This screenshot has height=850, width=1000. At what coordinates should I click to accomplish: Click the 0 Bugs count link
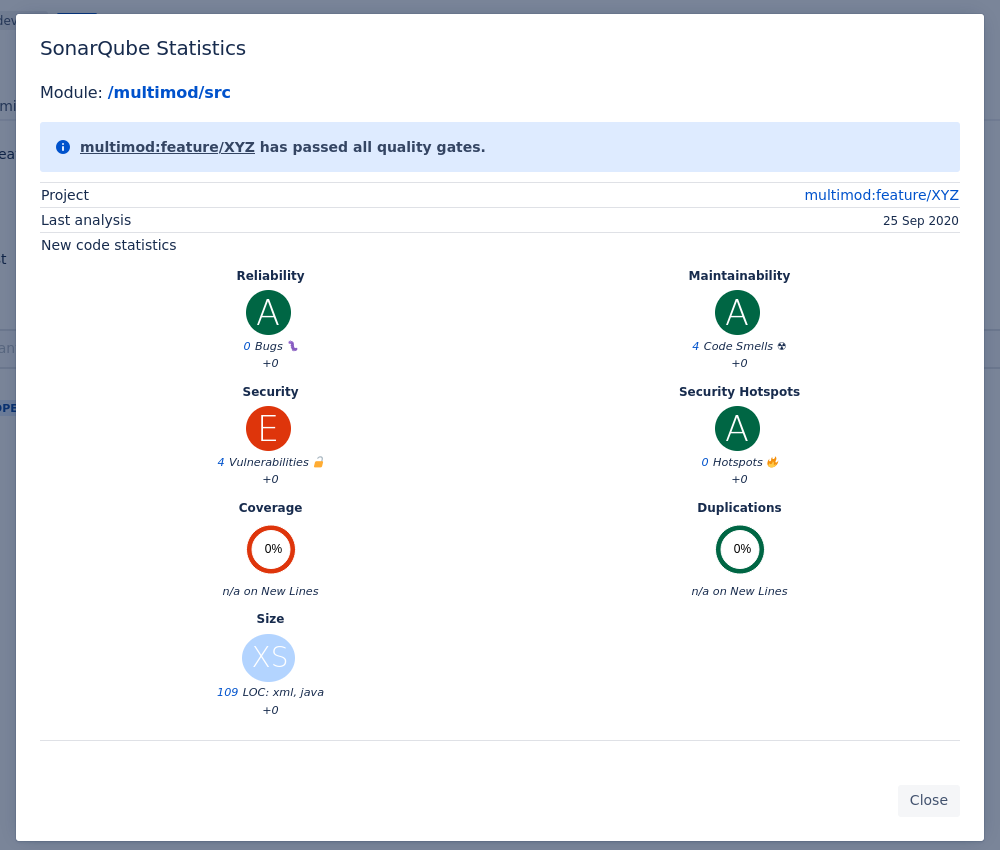tap(247, 347)
